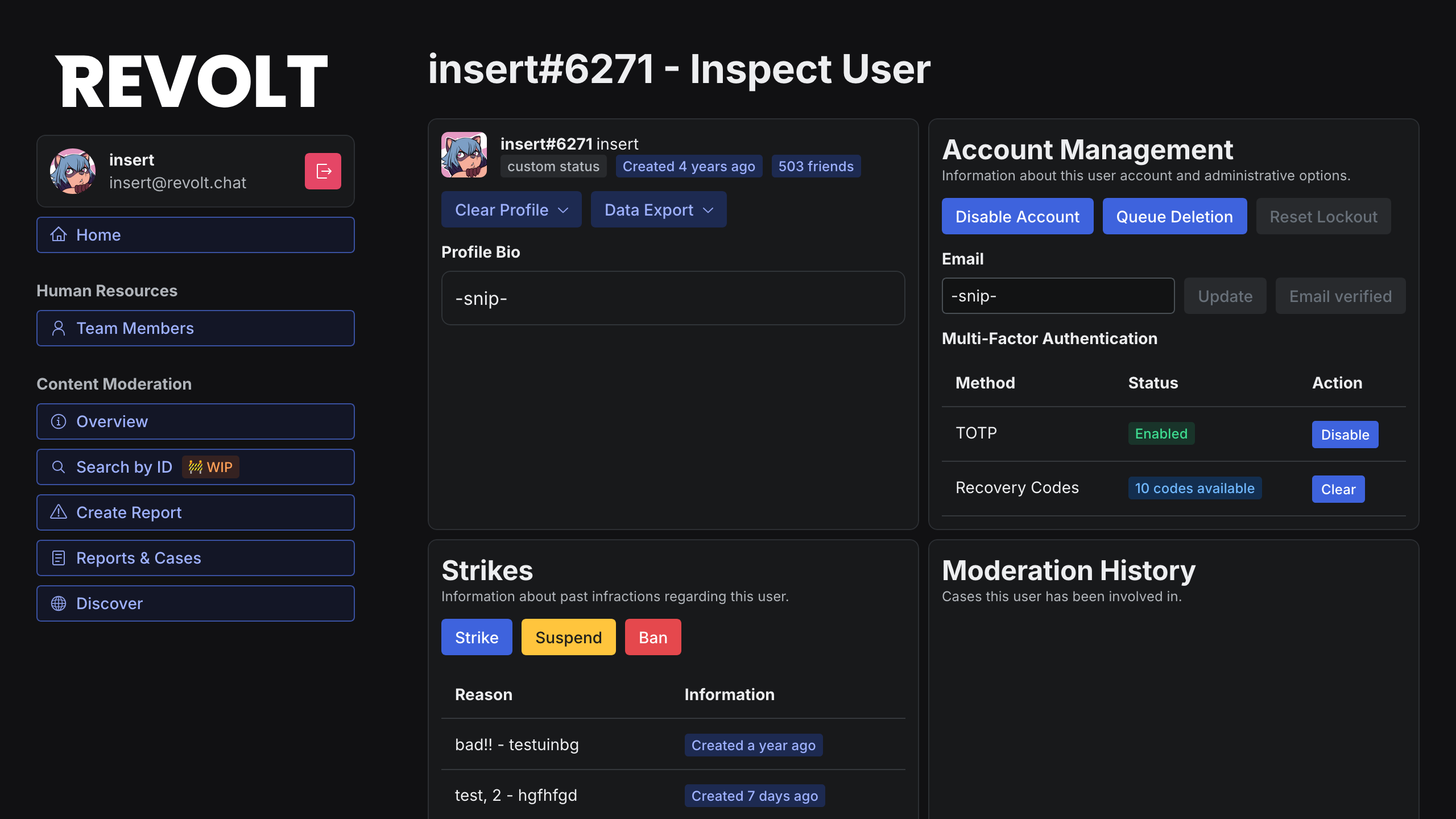Viewport: 1456px width, 819px height.
Task: Click email field showing -snip-
Action: [x=1057, y=296]
